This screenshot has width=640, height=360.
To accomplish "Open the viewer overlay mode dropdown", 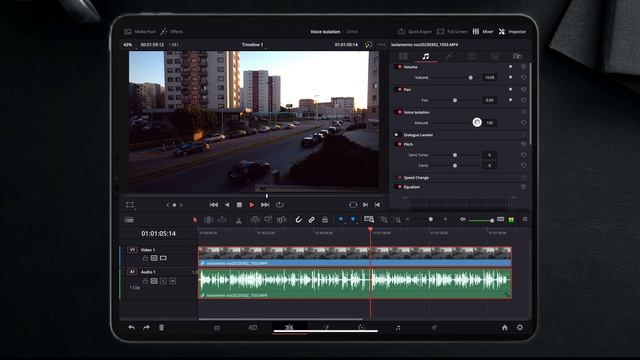I will pyautogui.click(x=130, y=204).
